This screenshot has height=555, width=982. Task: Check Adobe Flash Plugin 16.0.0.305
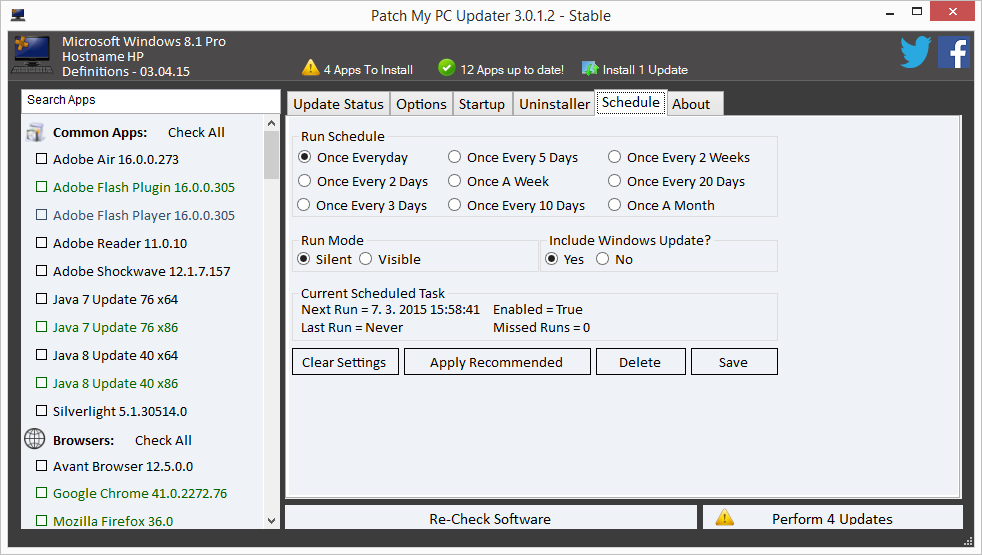[x=41, y=187]
